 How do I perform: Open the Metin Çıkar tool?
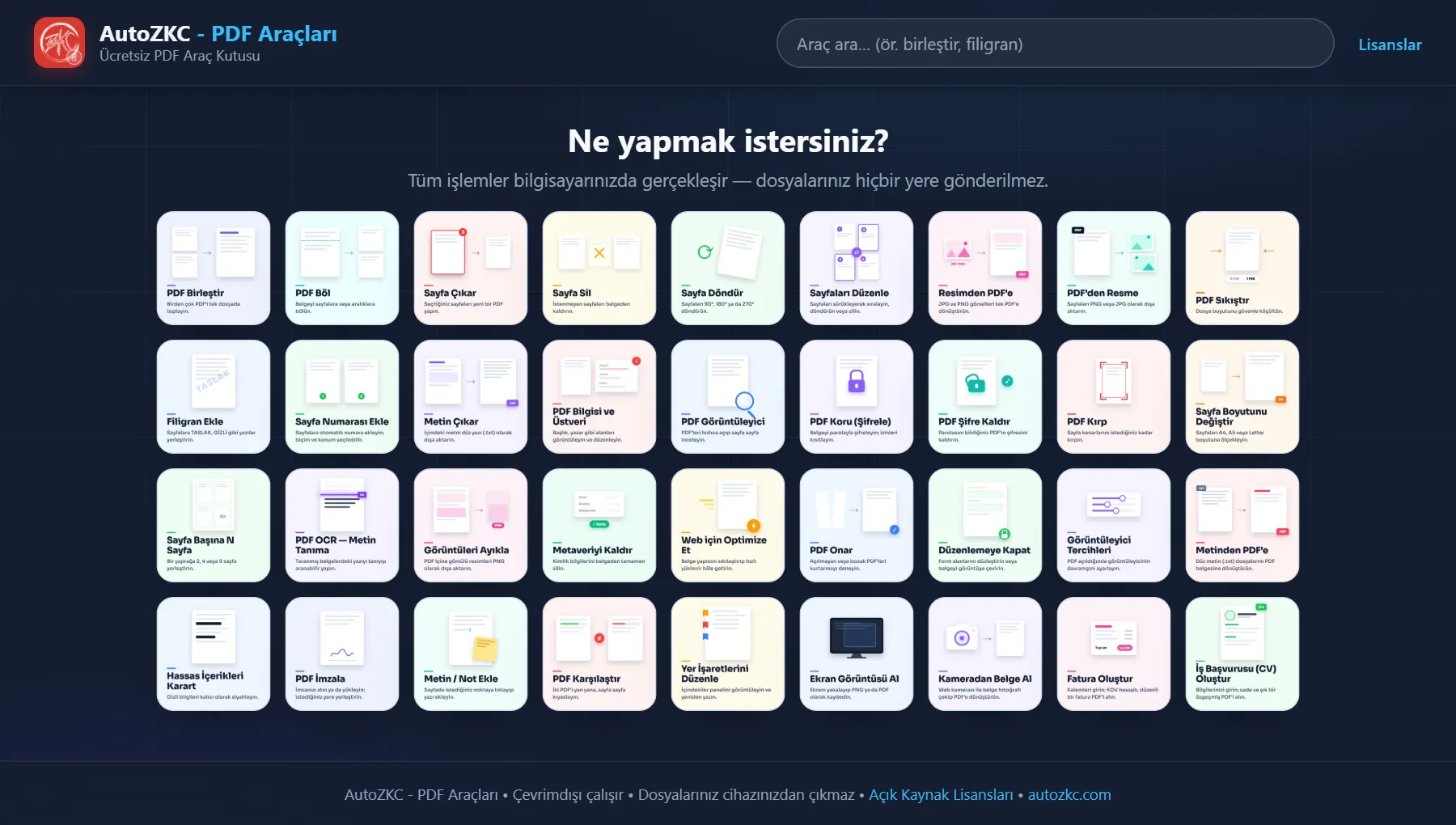click(x=471, y=397)
